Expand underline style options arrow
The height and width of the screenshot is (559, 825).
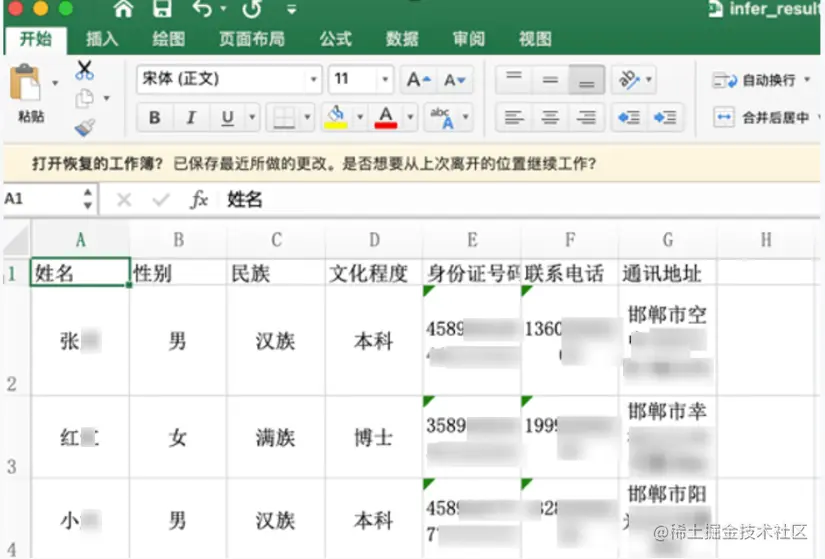coord(253,117)
